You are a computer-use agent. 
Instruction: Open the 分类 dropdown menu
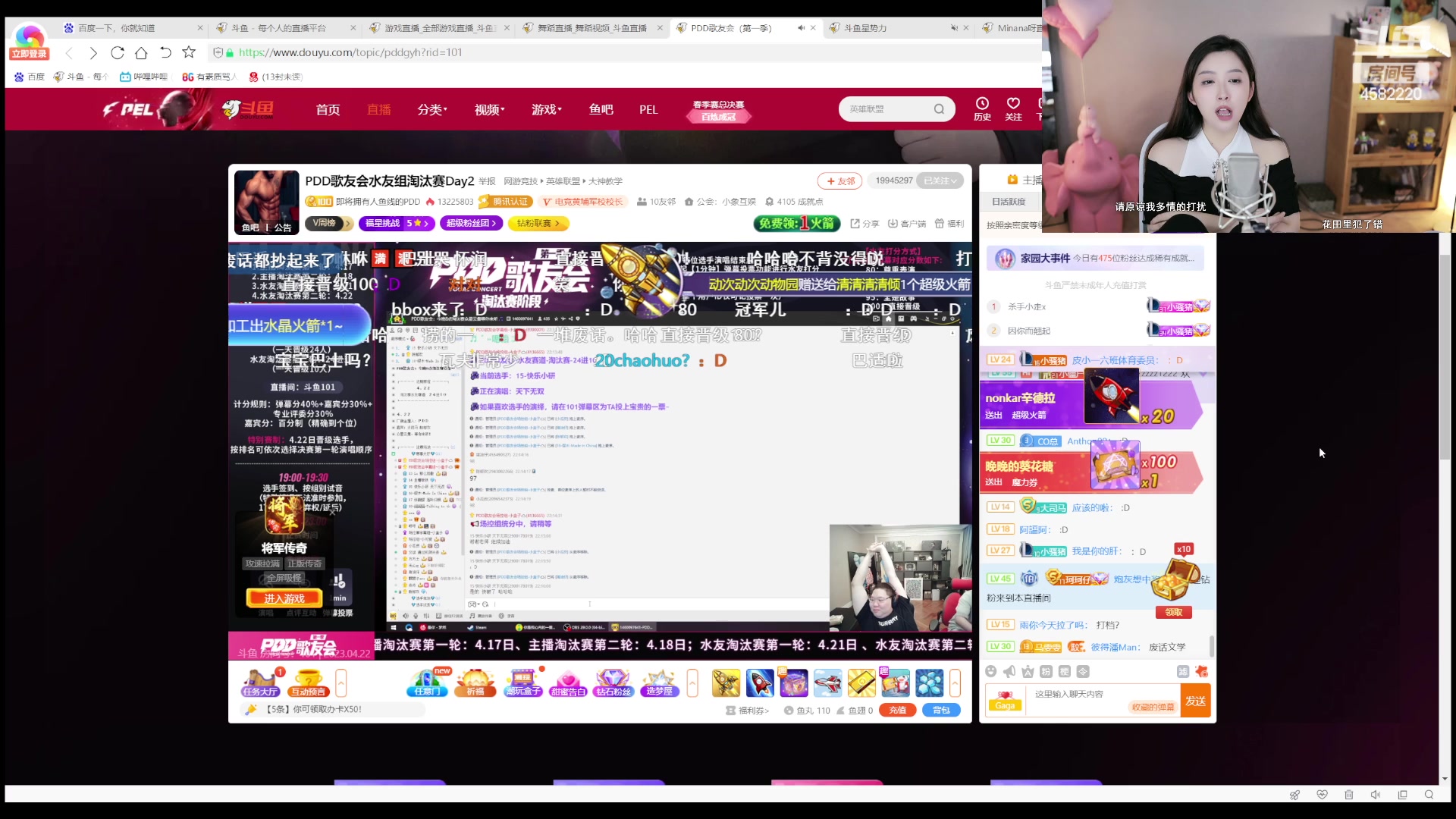point(432,110)
